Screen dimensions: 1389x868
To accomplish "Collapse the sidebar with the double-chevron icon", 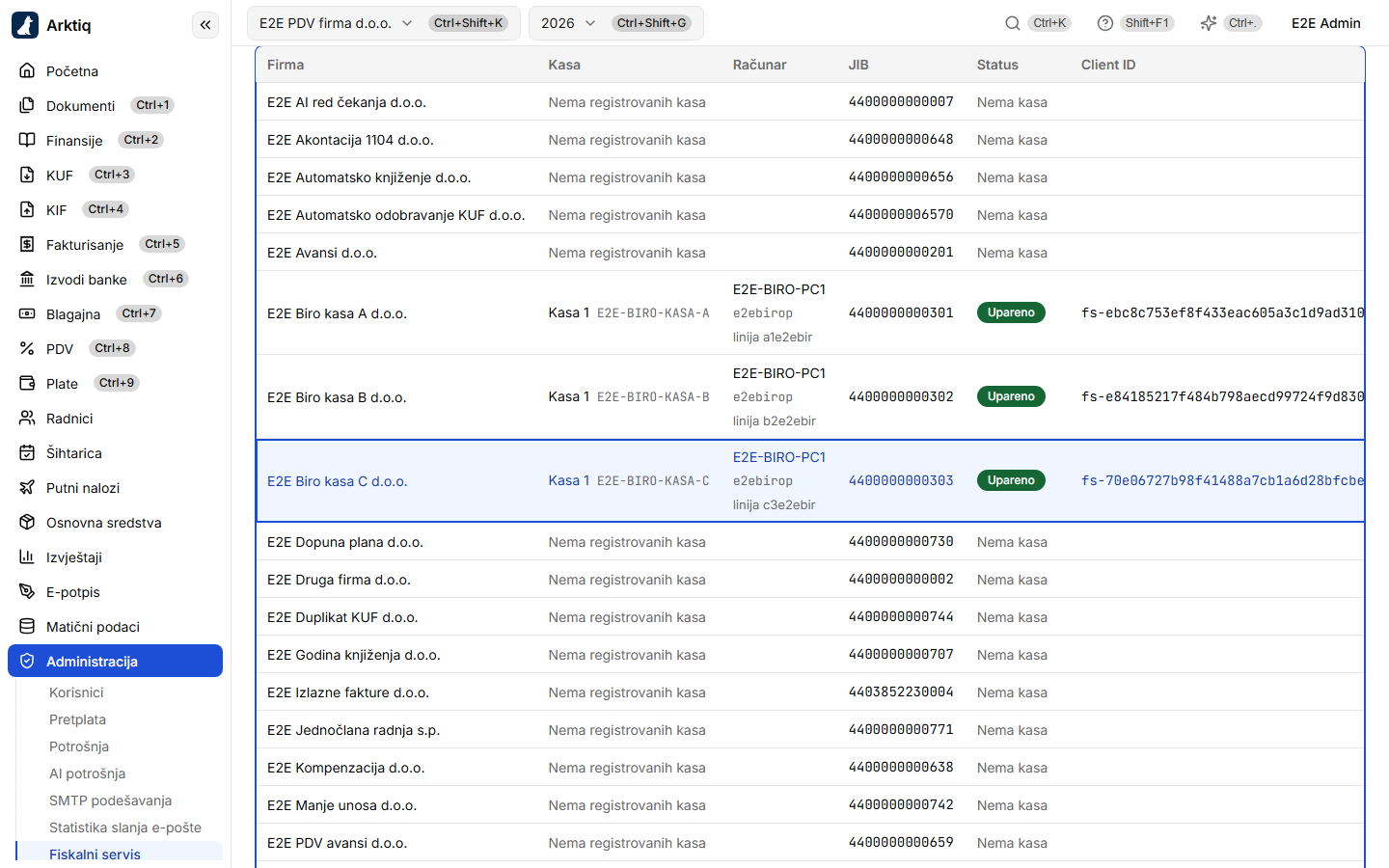I will 205,25.
